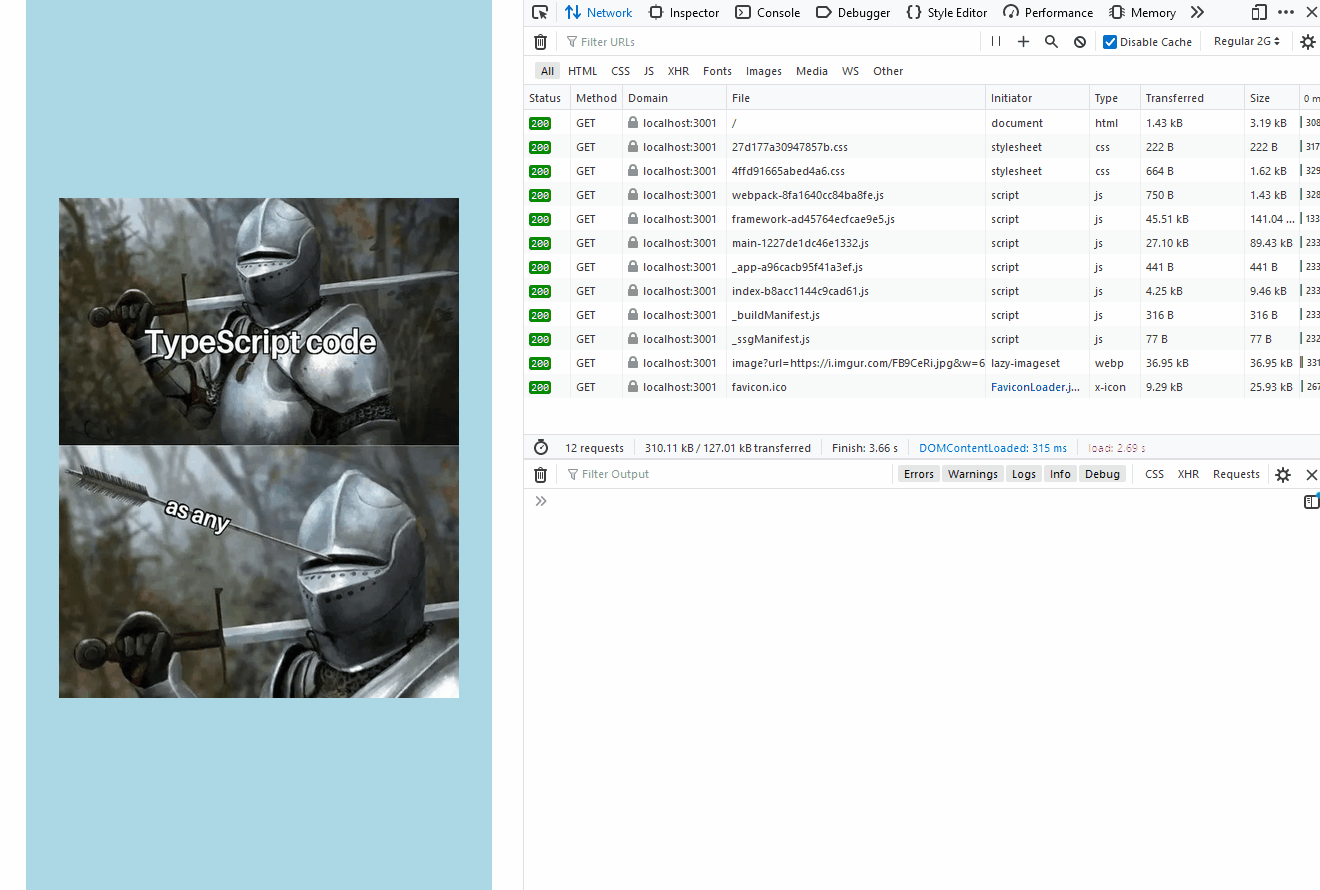Image resolution: width=1320 pixels, height=890 pixels.
Task: Open the DevTools meatball menu
Action: pyautogui.click(x=1285, y=12)
